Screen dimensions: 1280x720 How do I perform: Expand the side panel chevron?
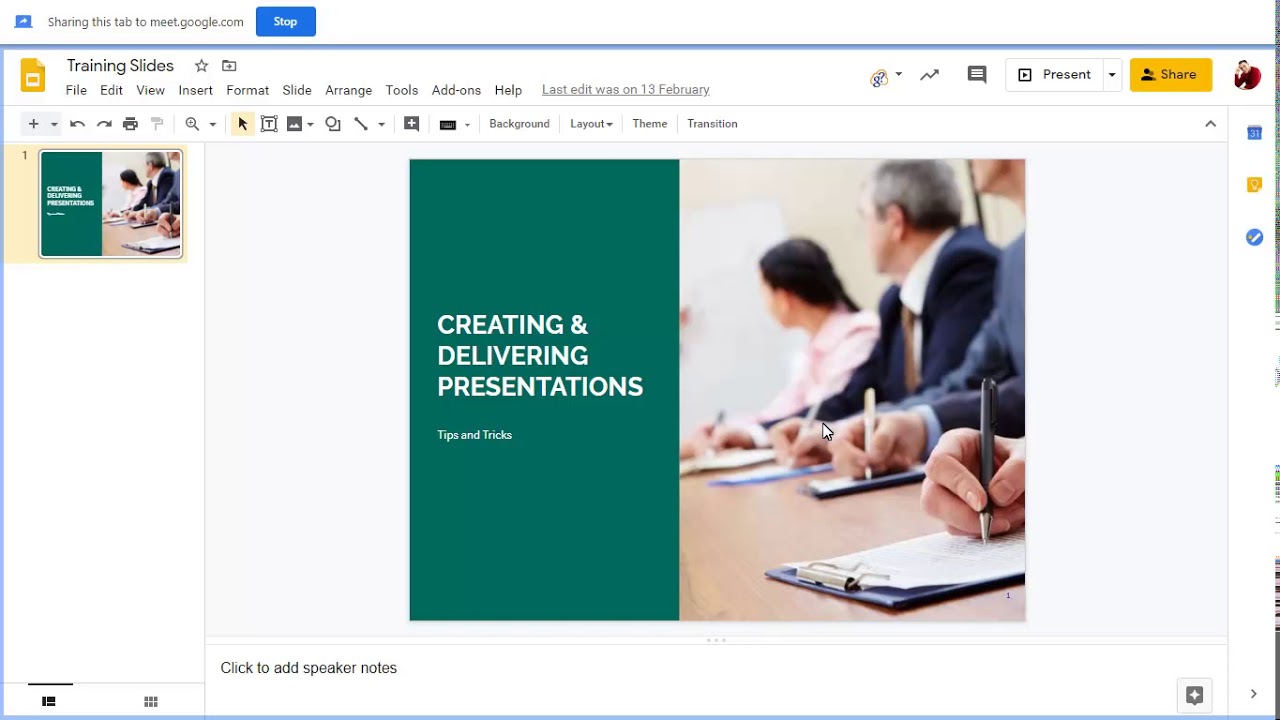tap(1253, 694)
